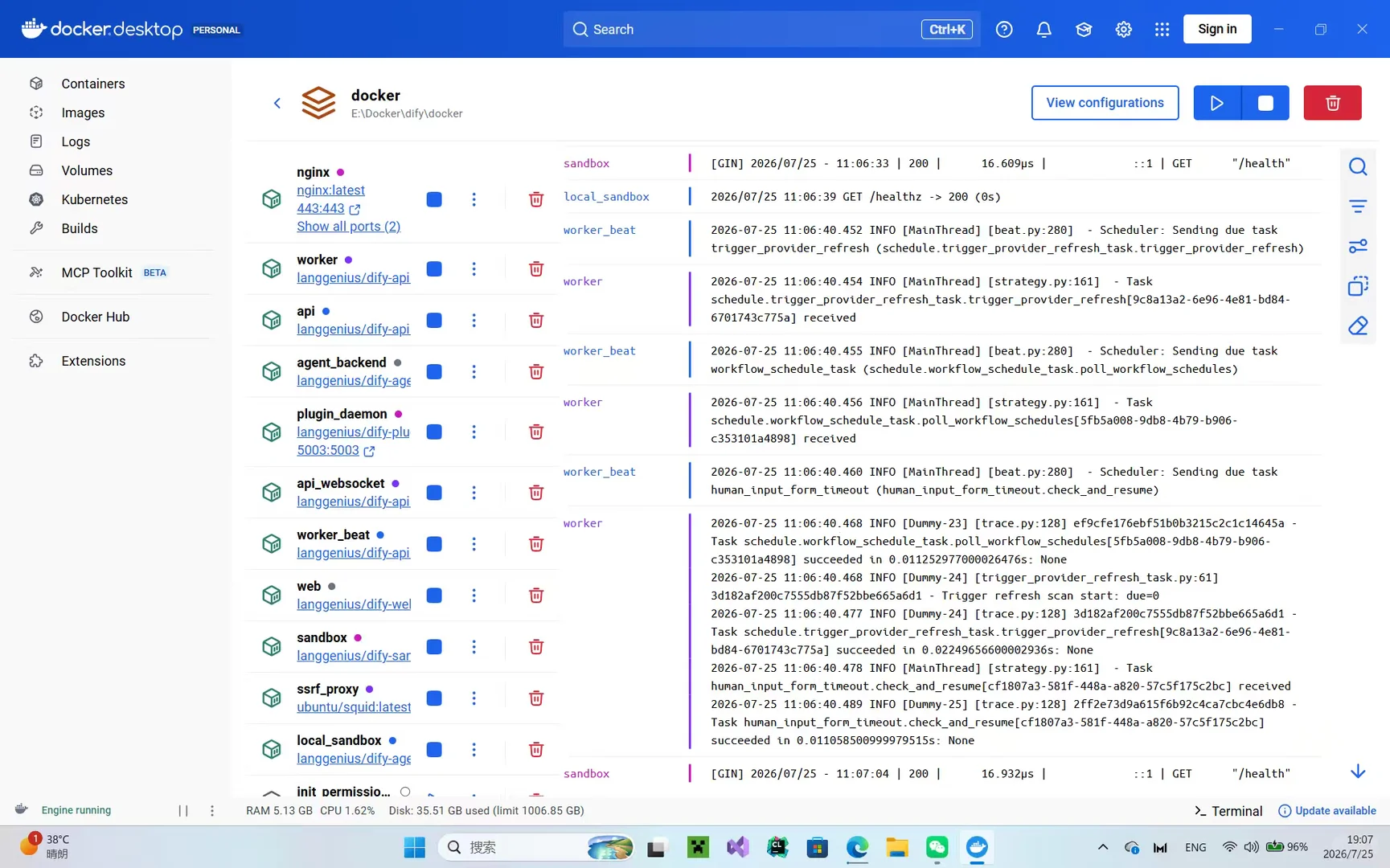The height and width of the screenshot is (868, 1390).
Task: Open the notifications bell
Action: tap(1044, 30)
